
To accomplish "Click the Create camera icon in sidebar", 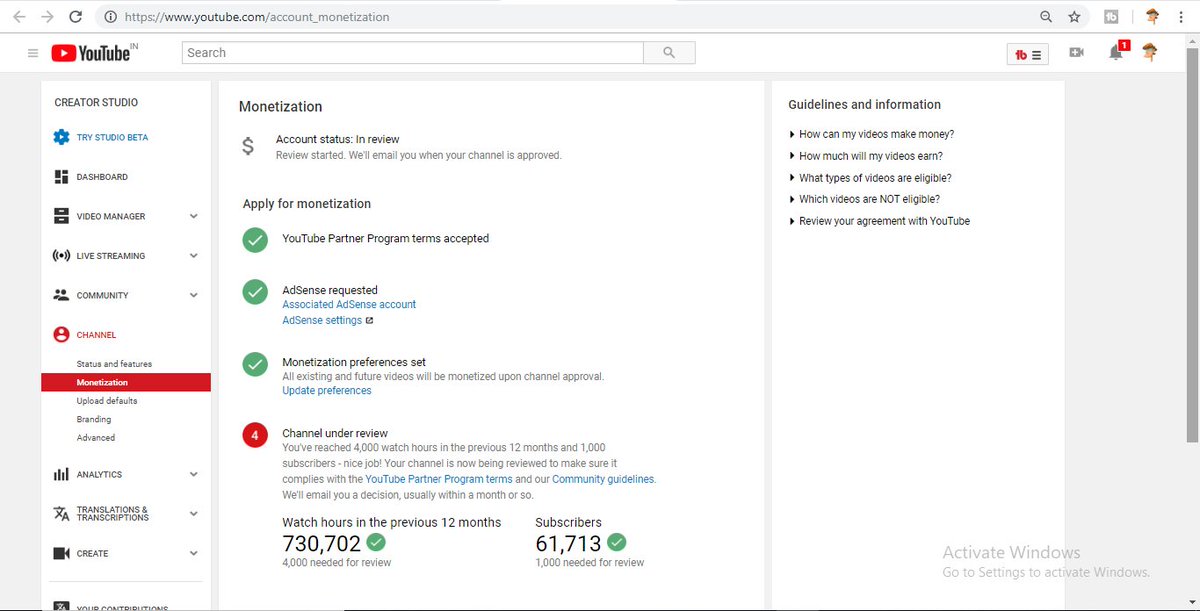I will [61, 553].
